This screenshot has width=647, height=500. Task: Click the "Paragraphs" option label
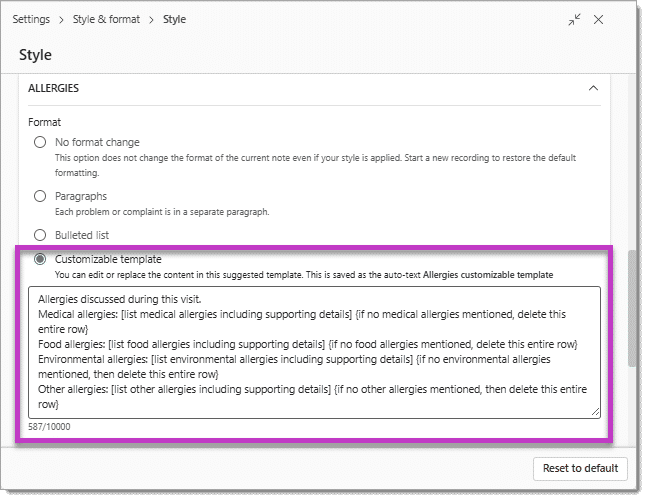pyautogui.click(x=81, y=196)
